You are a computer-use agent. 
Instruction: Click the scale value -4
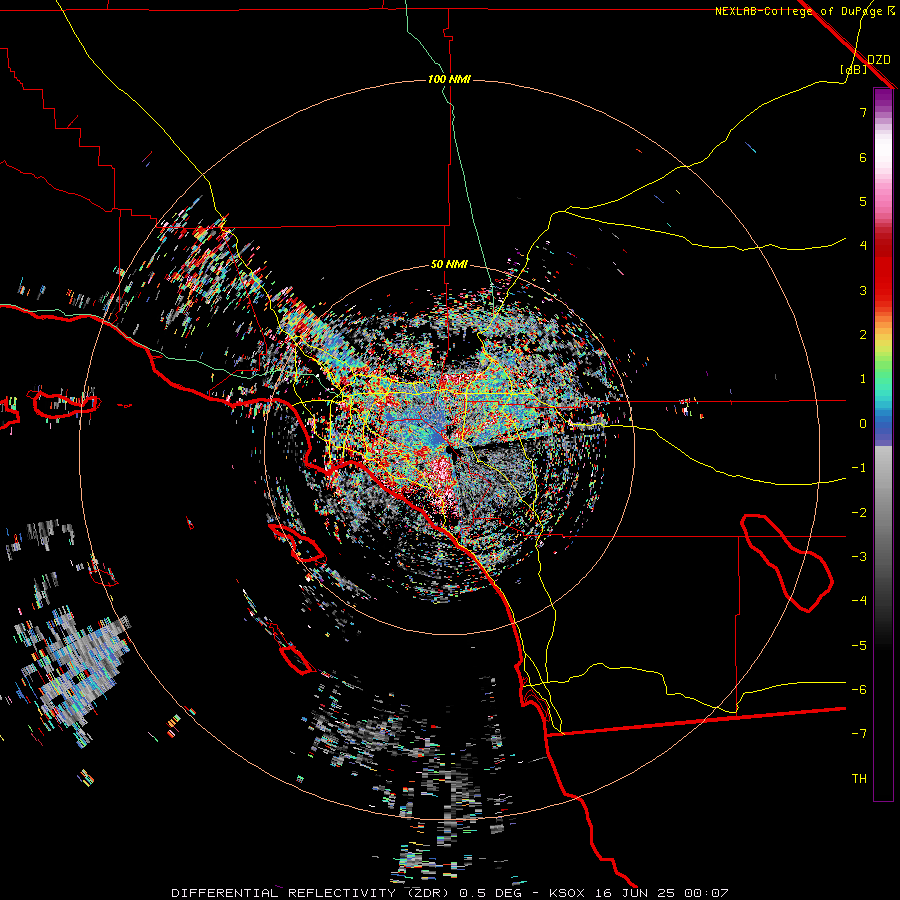[x=859, y=601]
